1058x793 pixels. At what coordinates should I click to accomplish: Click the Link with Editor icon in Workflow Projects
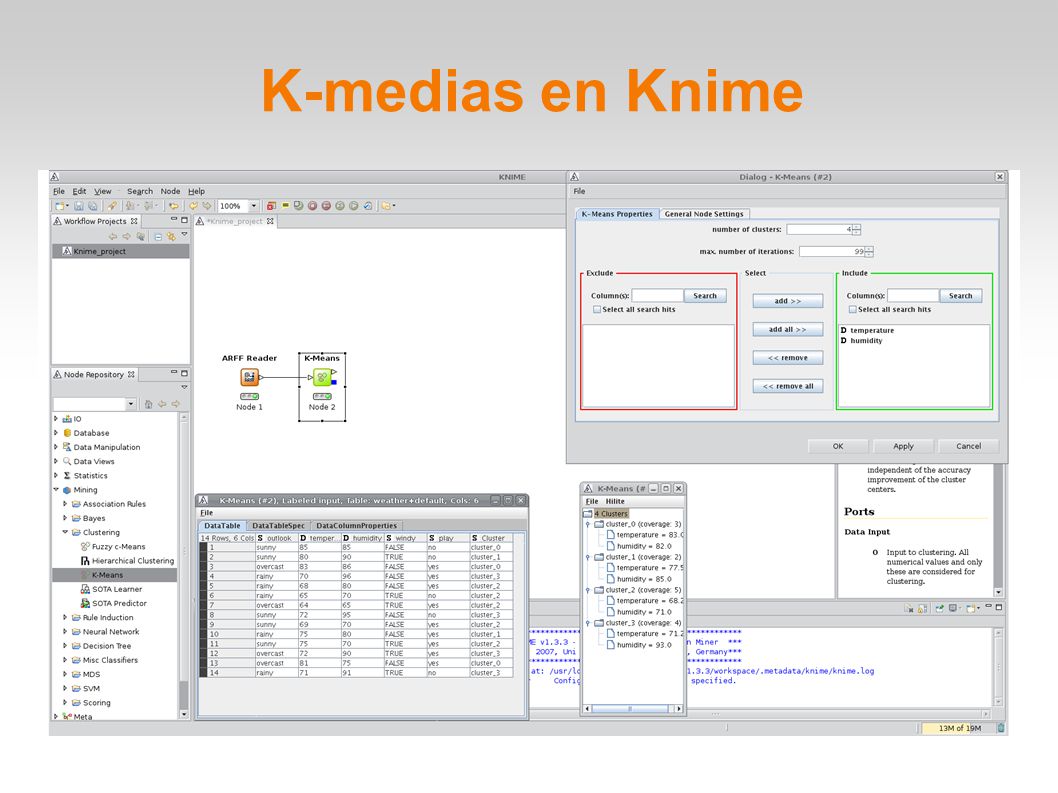(x=171, y=237)
